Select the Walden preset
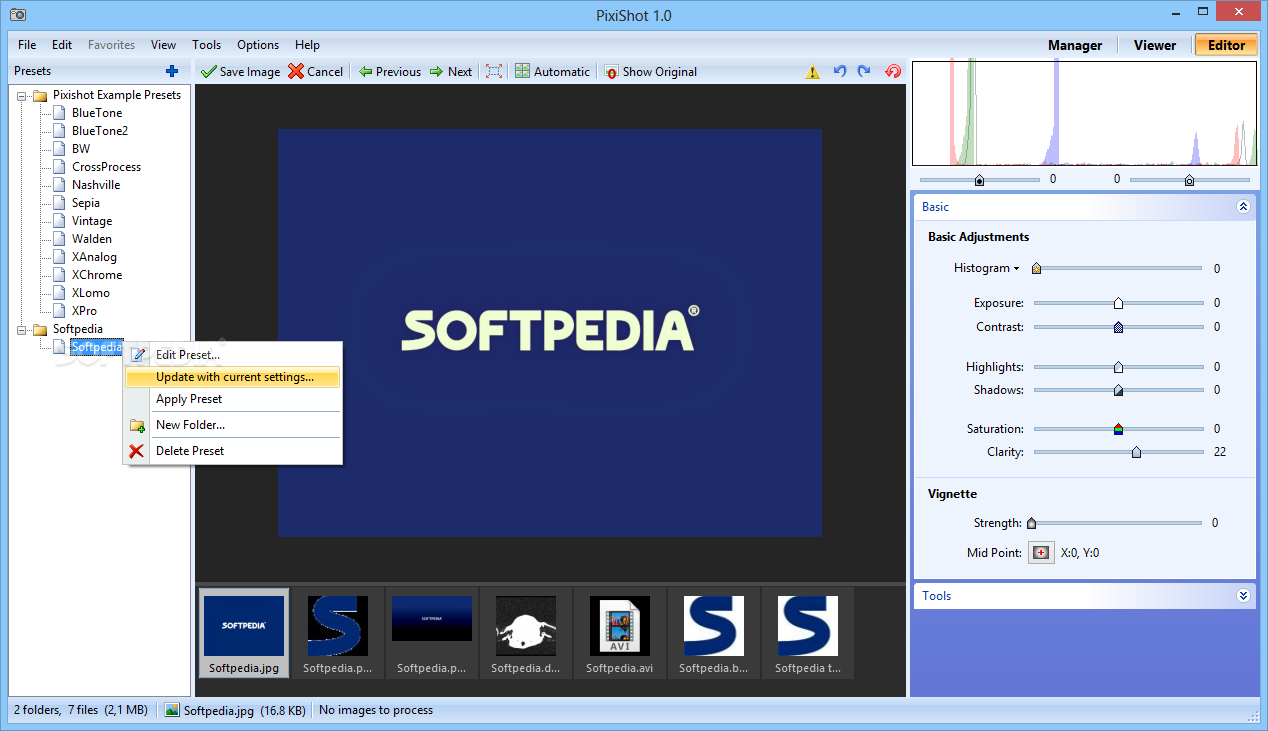 (92, 239)
